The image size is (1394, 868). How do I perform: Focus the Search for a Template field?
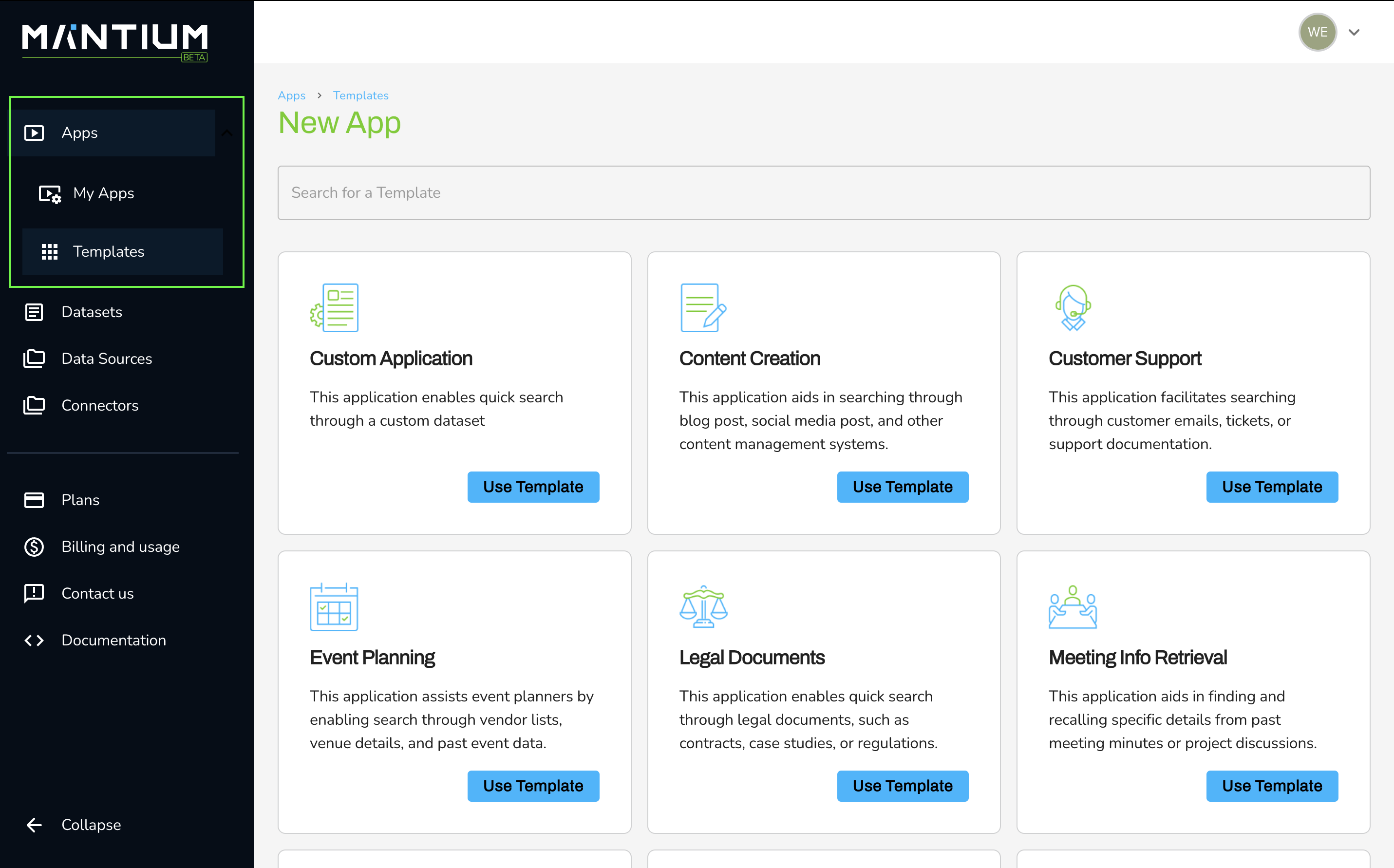[x=823, y=193]
